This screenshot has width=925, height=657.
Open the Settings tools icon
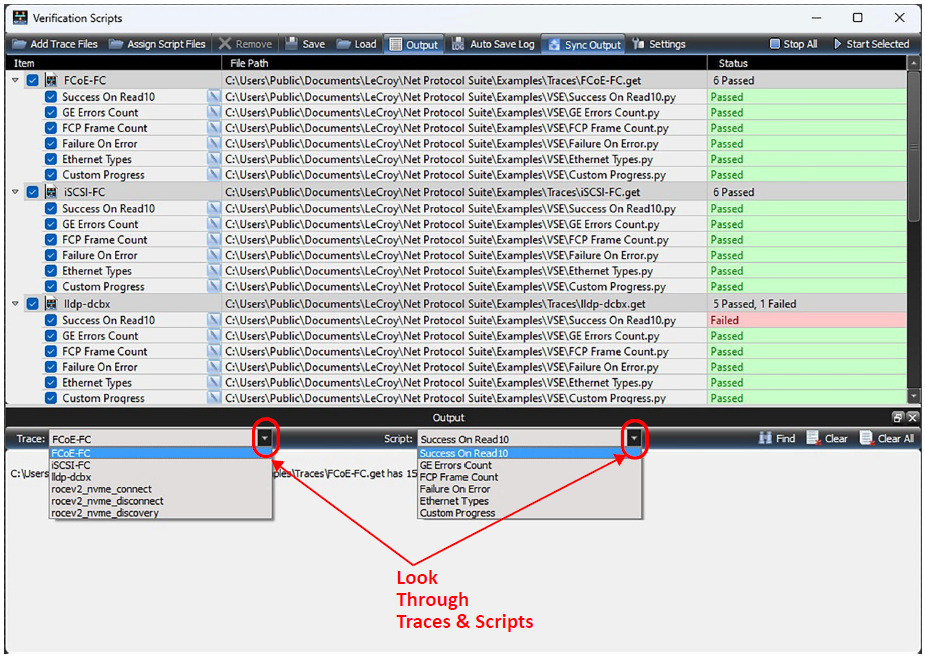coord(638,44)
